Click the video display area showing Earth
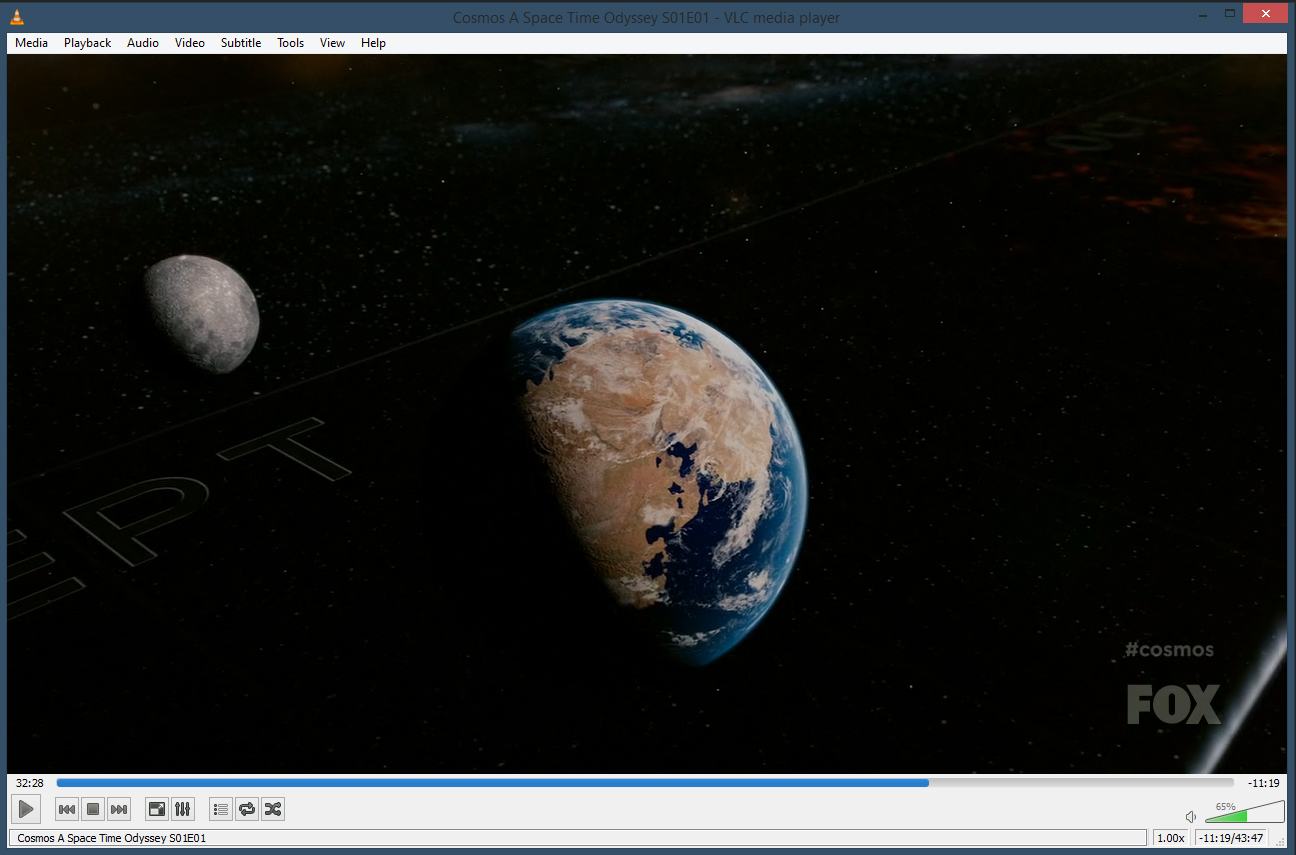The height and width of the screenshot is (855, 1296). point(647,413)
